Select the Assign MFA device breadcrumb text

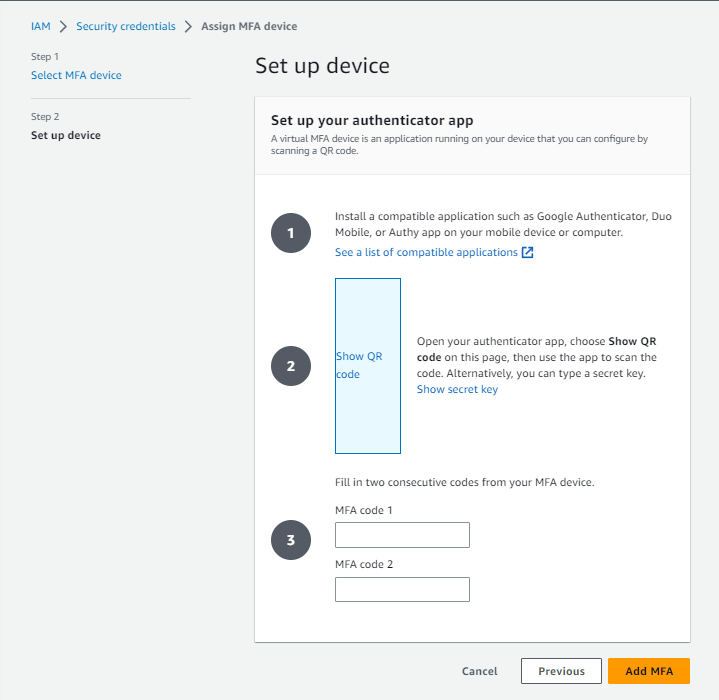(x=249, y=27)
